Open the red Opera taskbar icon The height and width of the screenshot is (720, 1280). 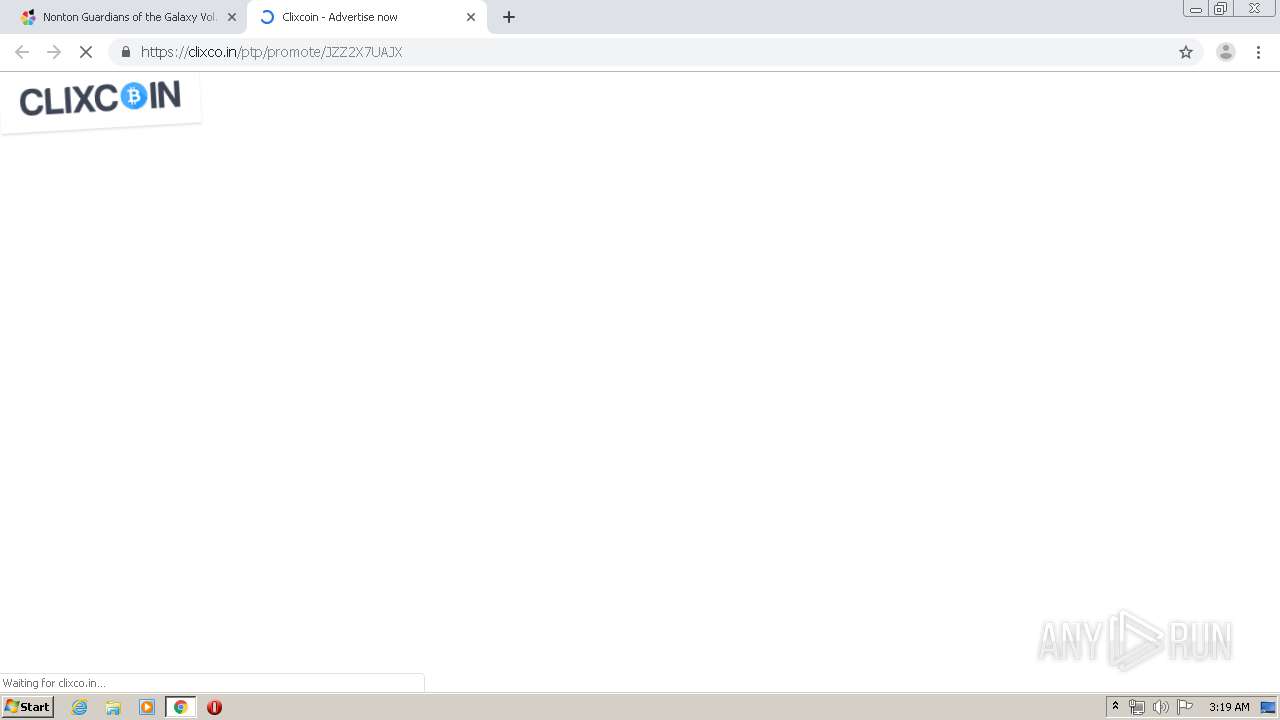214,707
